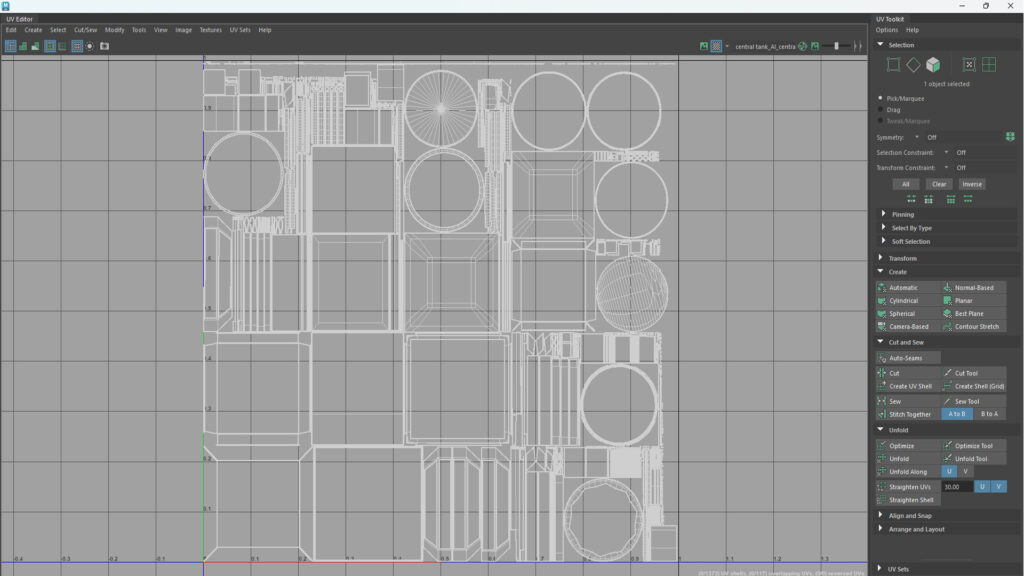
Task: Toggle the grid display icon in the toolbar
Action: 77,46
